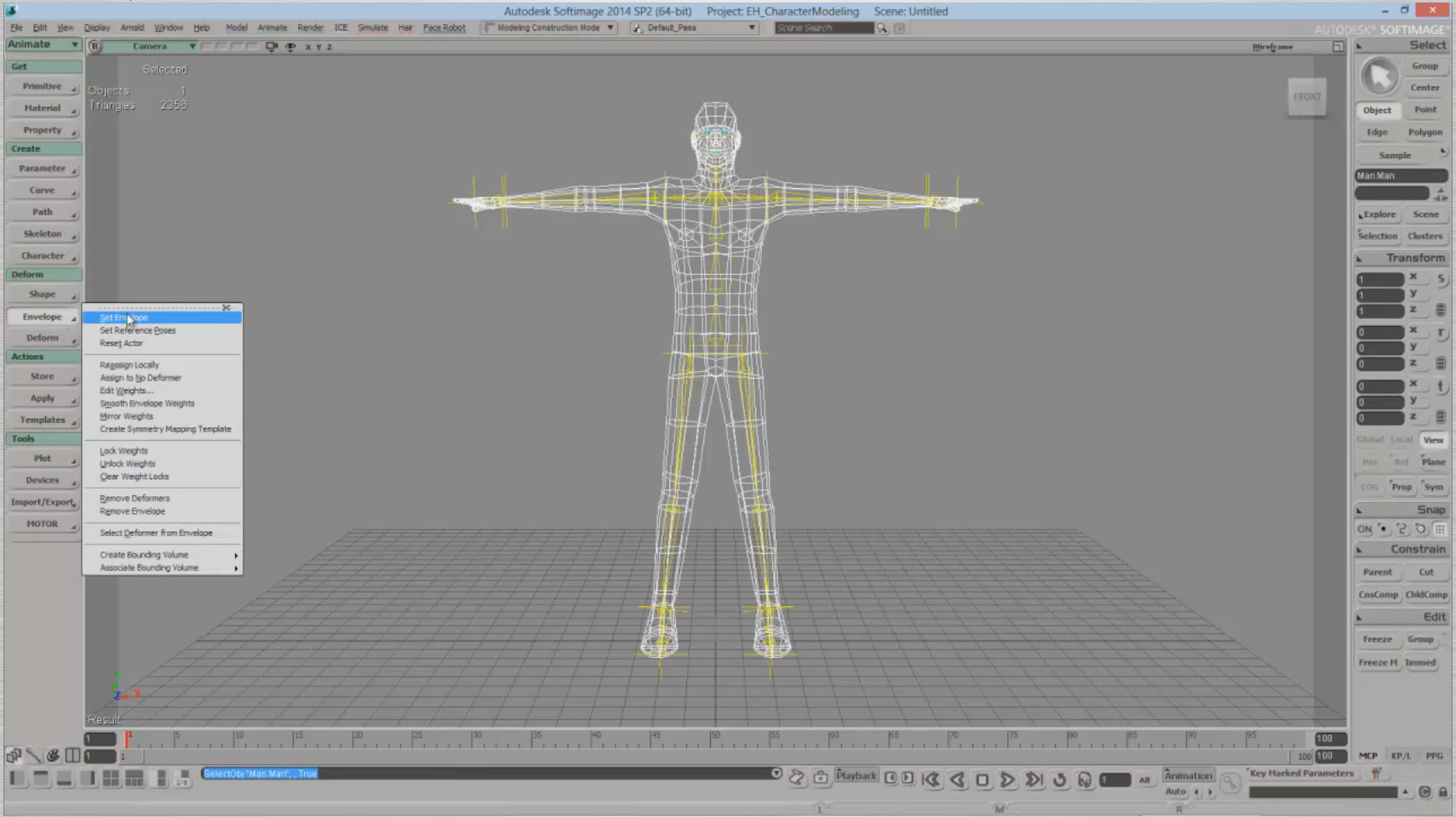Collapse the Transform panel header
Image resolution: width=1456 pixels, height=817 pixels.
point(1402,258)
